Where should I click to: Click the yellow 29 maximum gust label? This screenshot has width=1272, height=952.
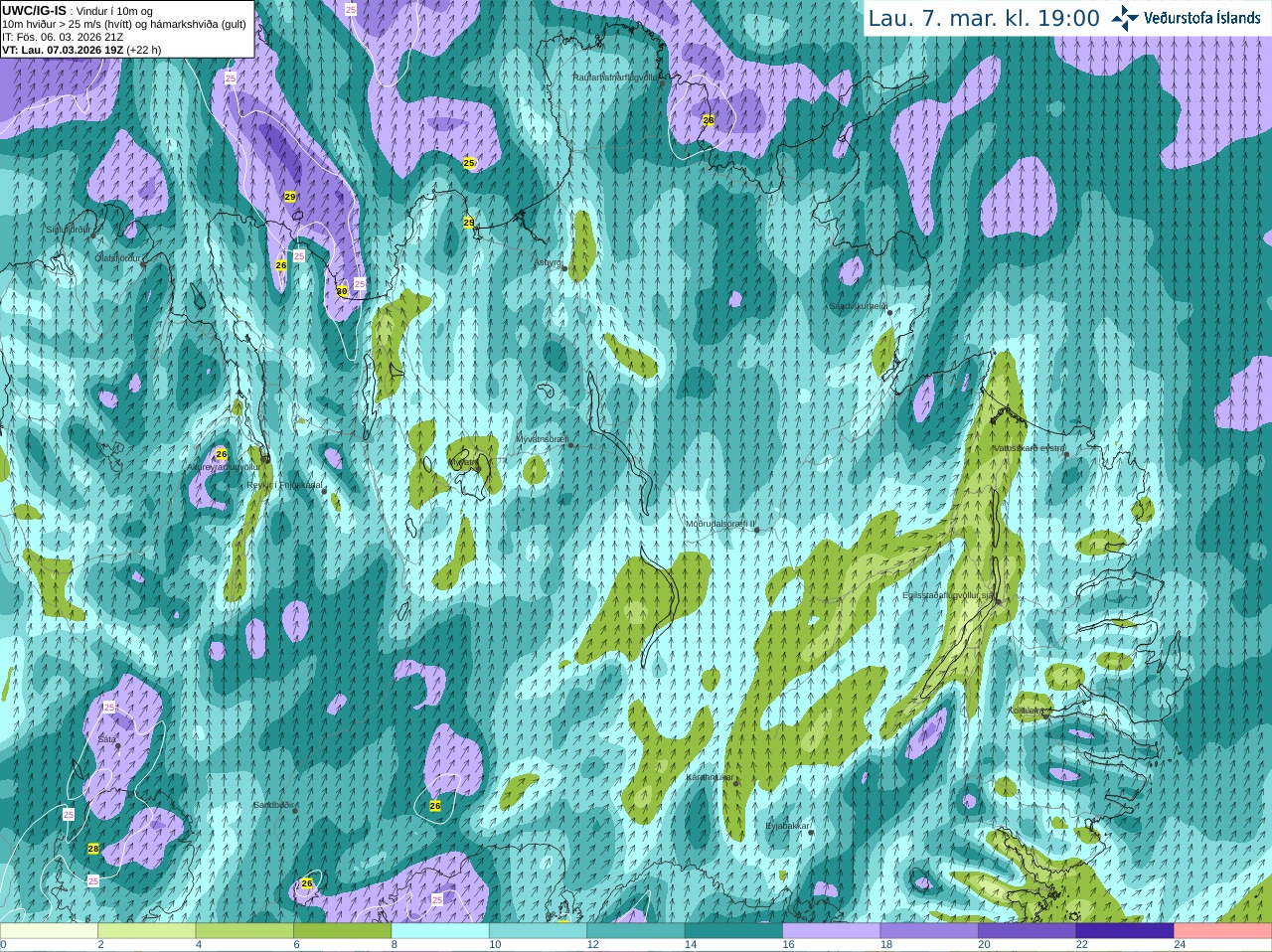point(290,197)
